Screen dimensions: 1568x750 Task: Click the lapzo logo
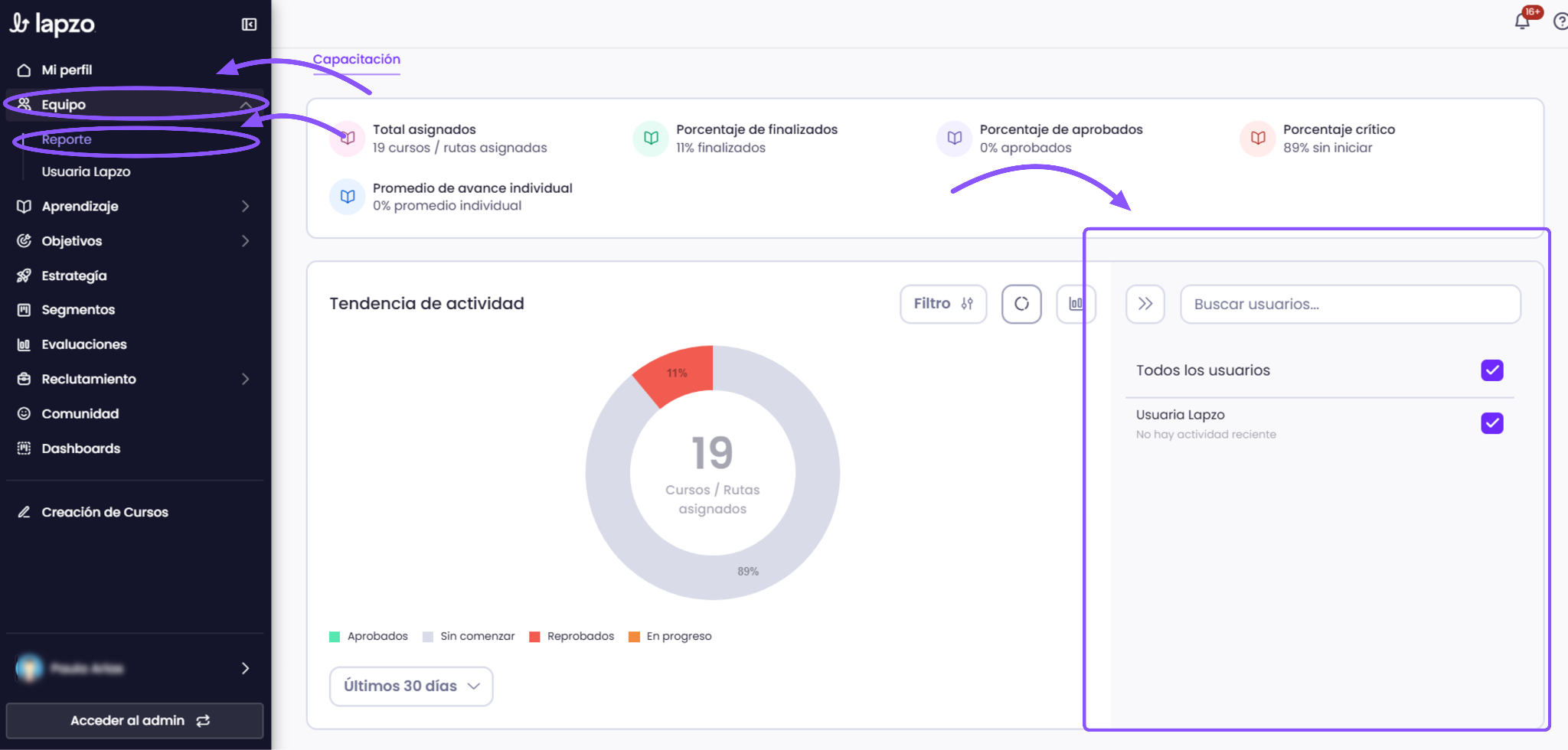point(52,24)
